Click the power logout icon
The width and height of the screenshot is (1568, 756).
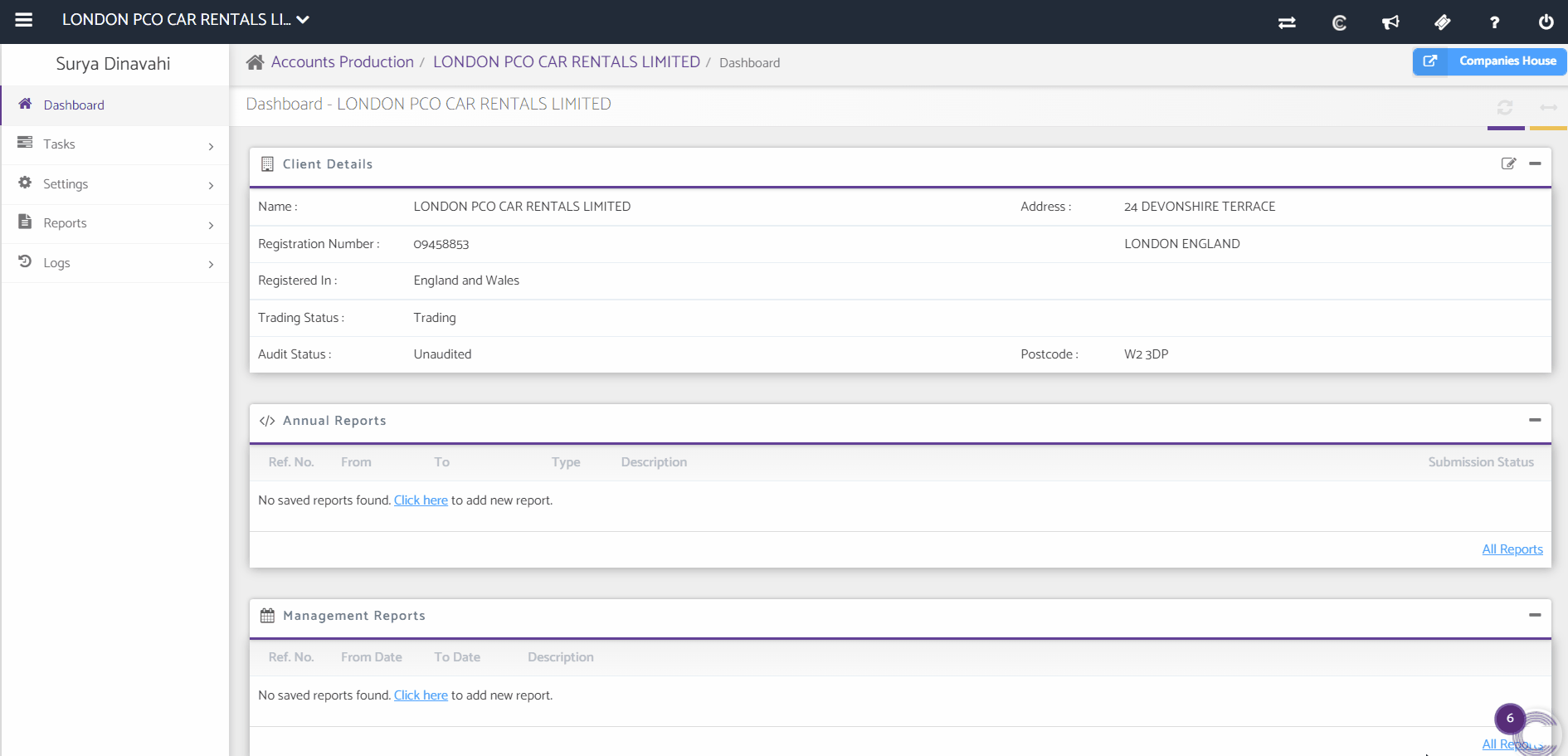point(1546,22)
